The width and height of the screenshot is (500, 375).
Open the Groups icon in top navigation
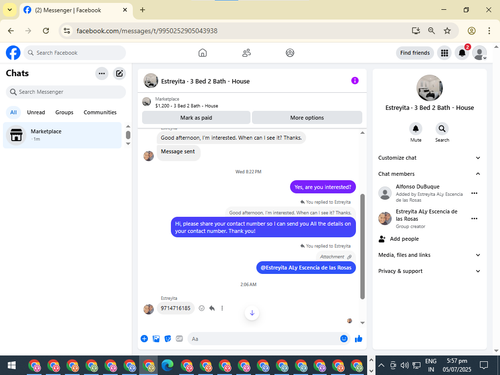(x=290, y=53)
